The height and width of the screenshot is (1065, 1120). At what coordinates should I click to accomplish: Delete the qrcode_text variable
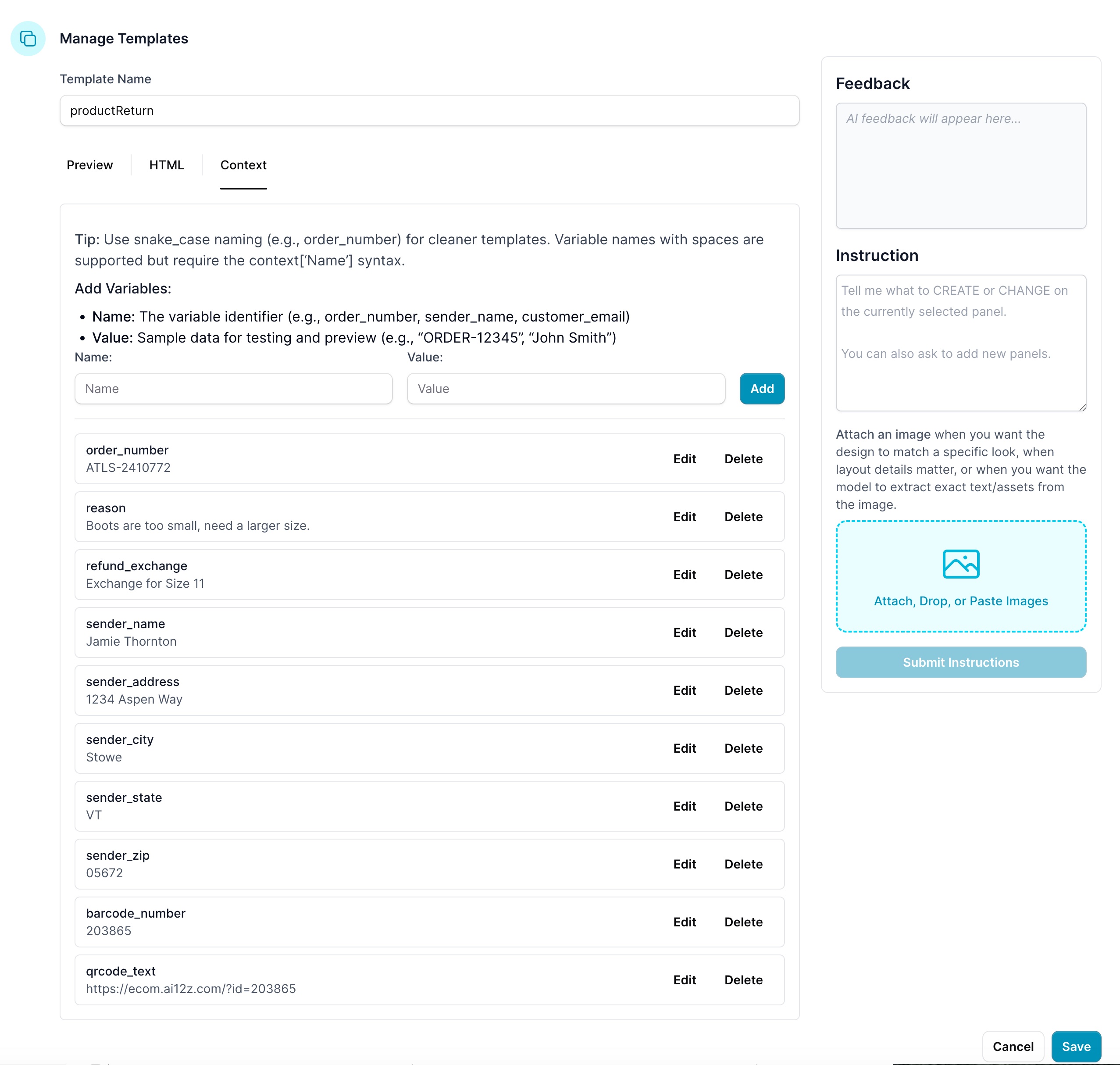click(x=744, y=980)
